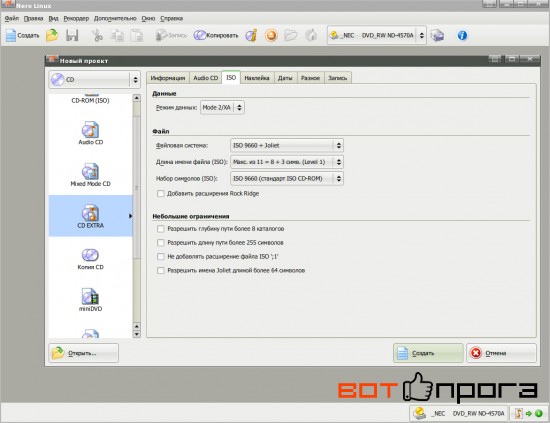Click the orange eject disc icon

(x=271, y=35)
